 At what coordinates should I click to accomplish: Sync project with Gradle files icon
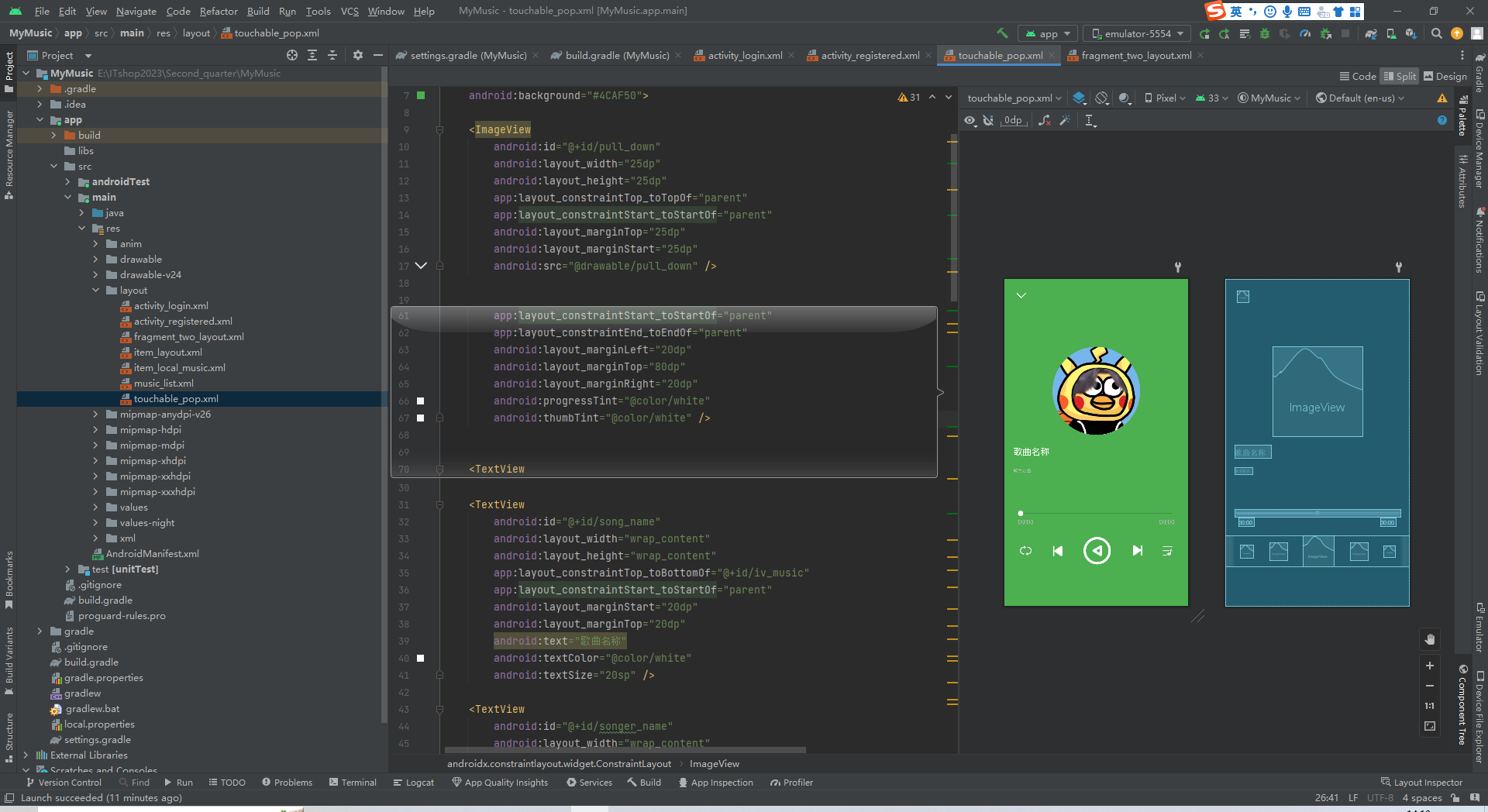[x=1371, y=33]
